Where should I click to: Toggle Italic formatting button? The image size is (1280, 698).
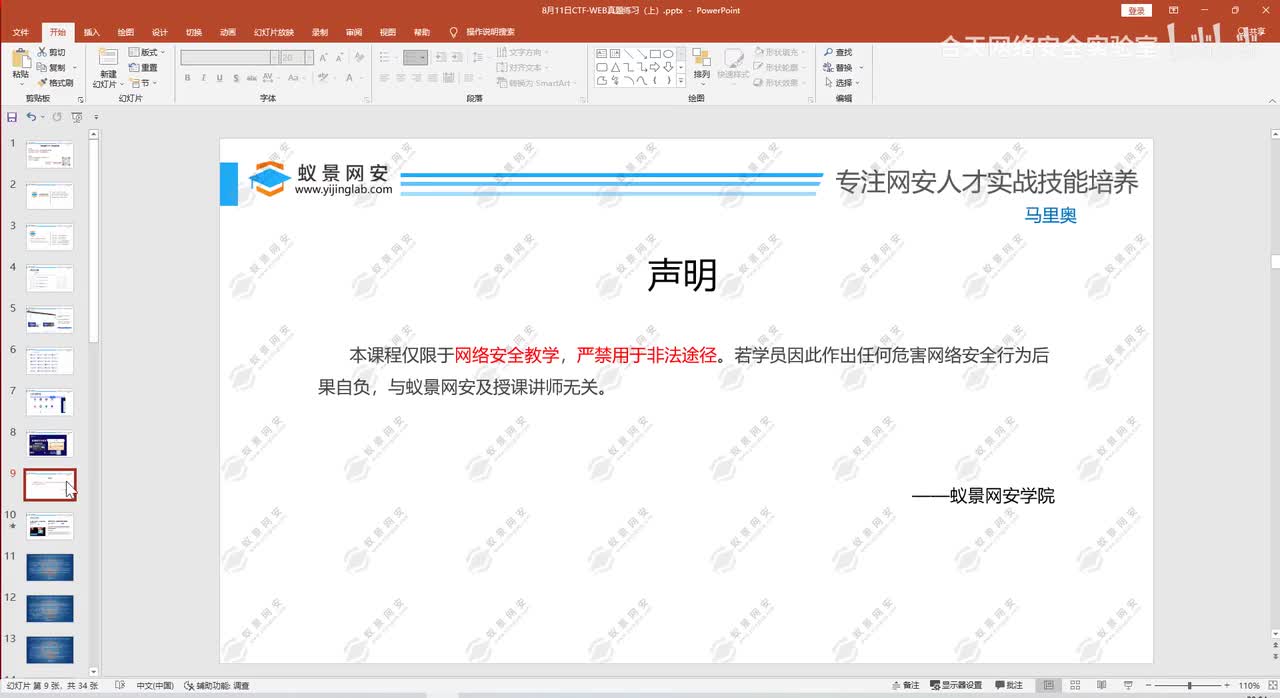pos(203,78)
